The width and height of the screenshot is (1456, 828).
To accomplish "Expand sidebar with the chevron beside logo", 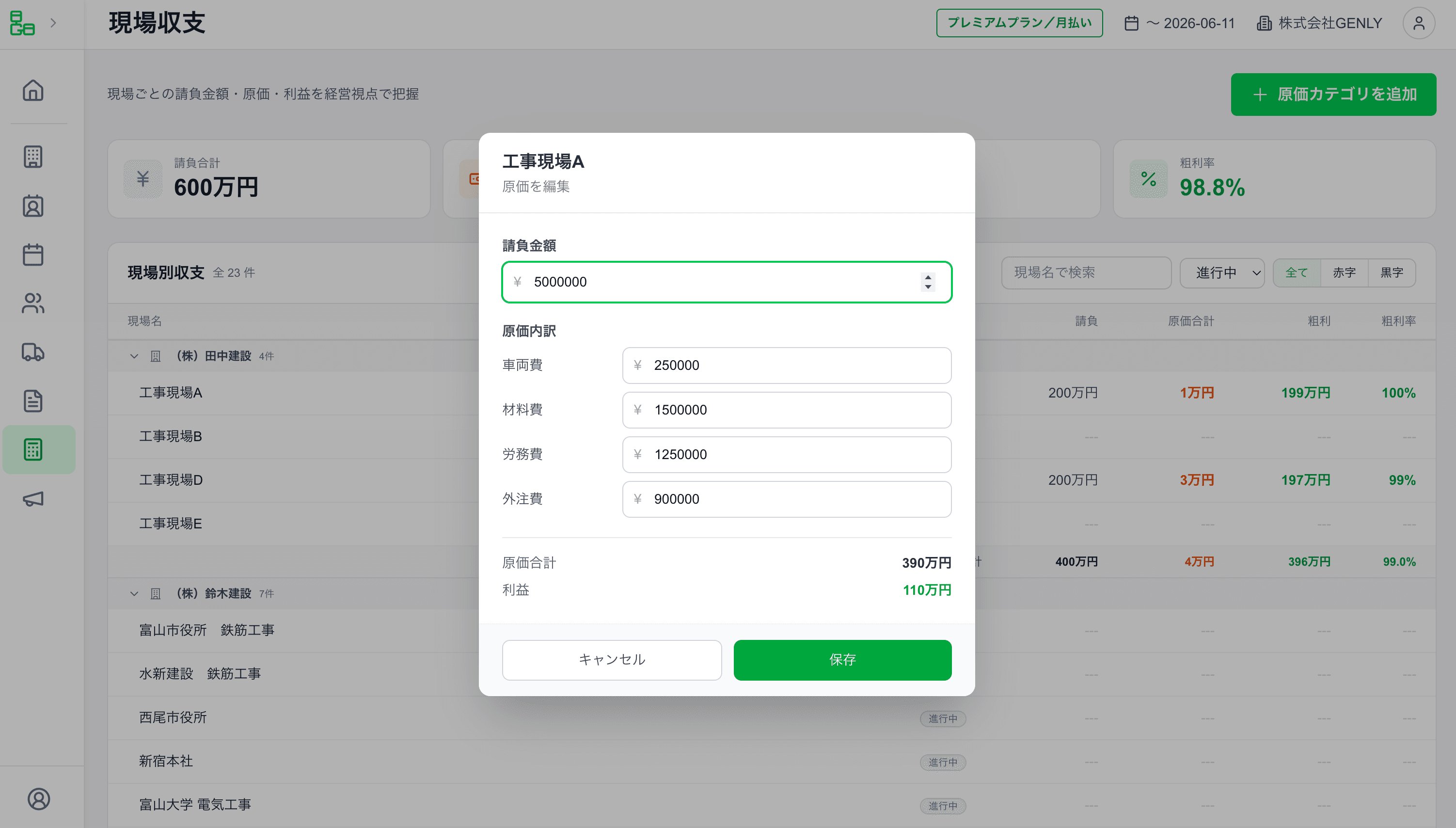I will click(53, 23).
